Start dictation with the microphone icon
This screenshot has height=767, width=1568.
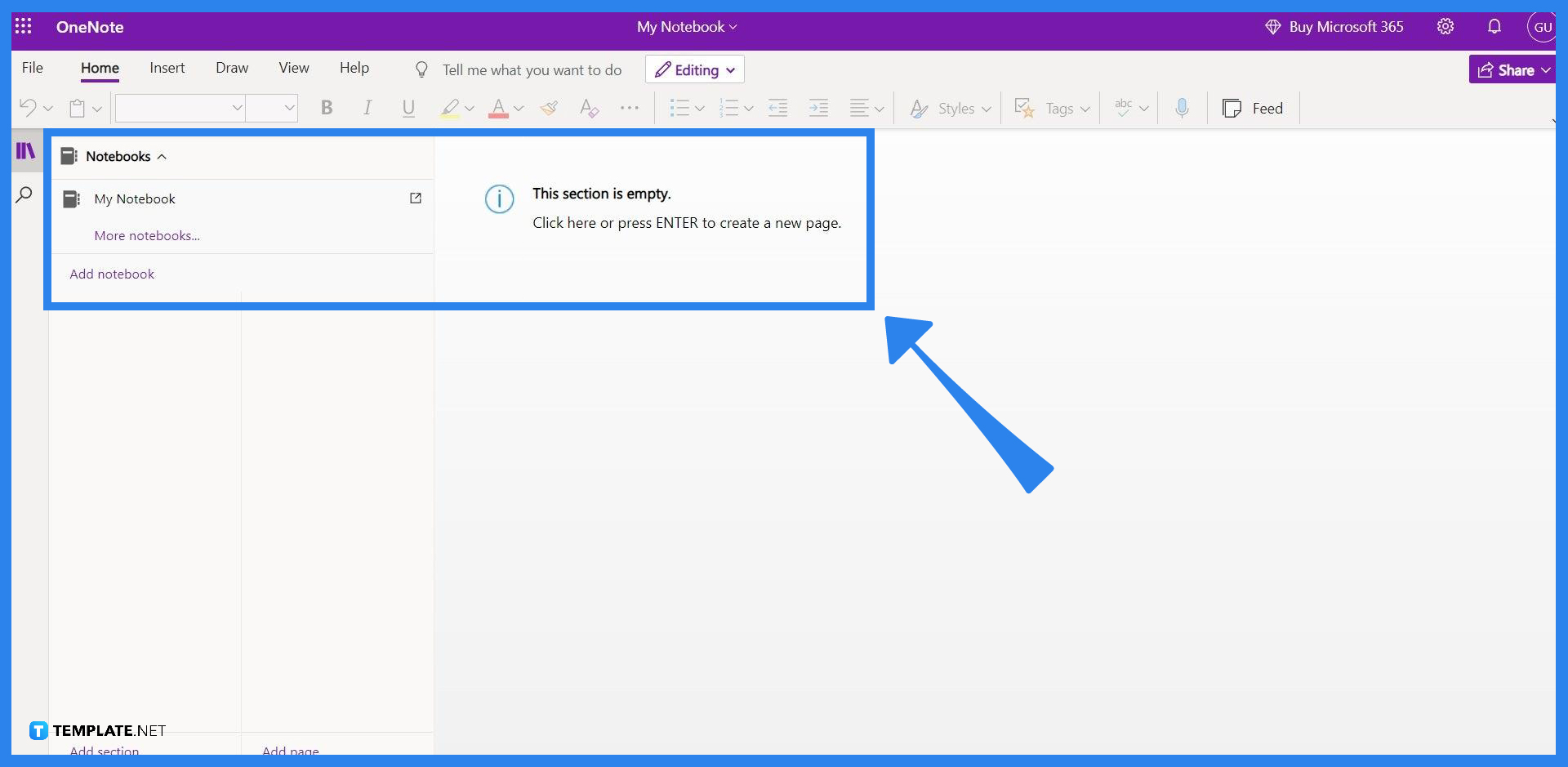point(1182,107)
